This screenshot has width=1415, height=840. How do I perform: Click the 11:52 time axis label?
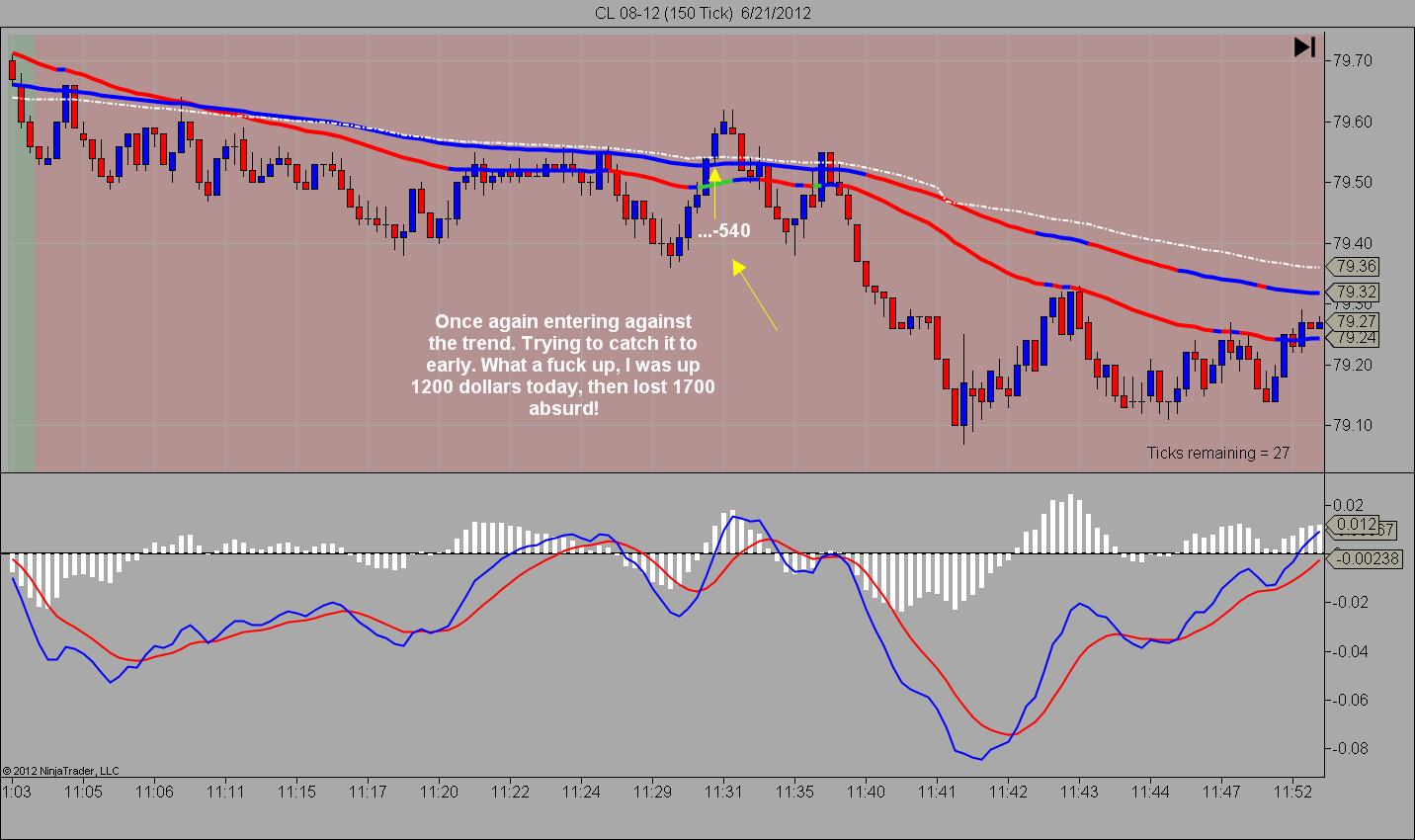1292,792
